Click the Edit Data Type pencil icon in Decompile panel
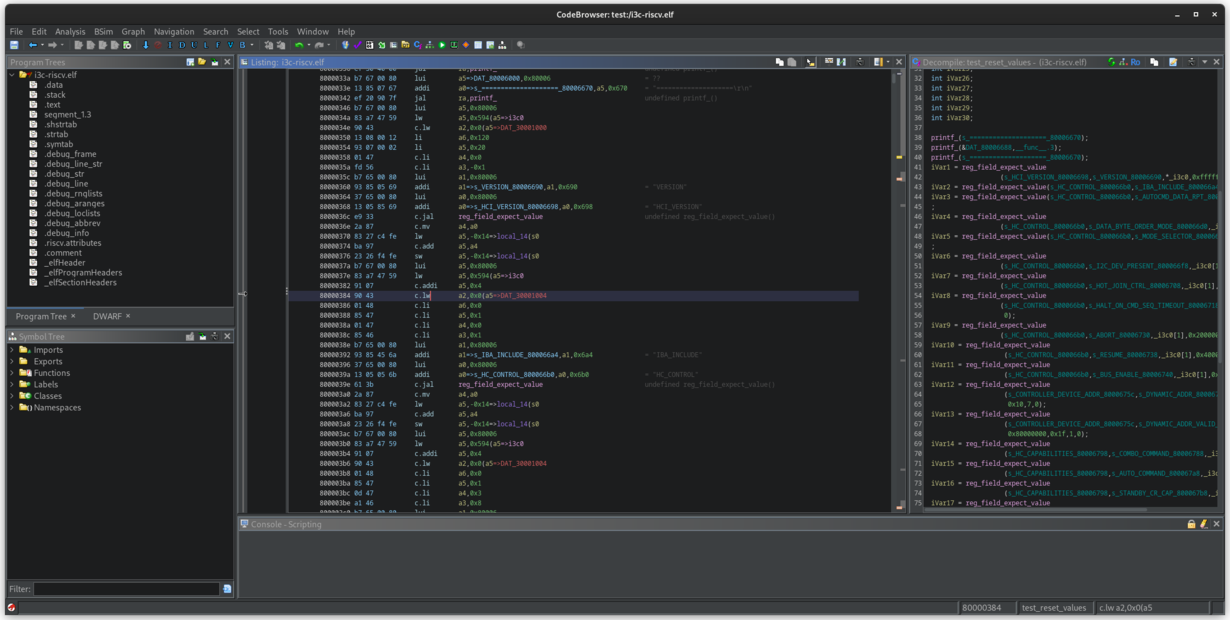1230x620 pixels. pos(1173,62)
